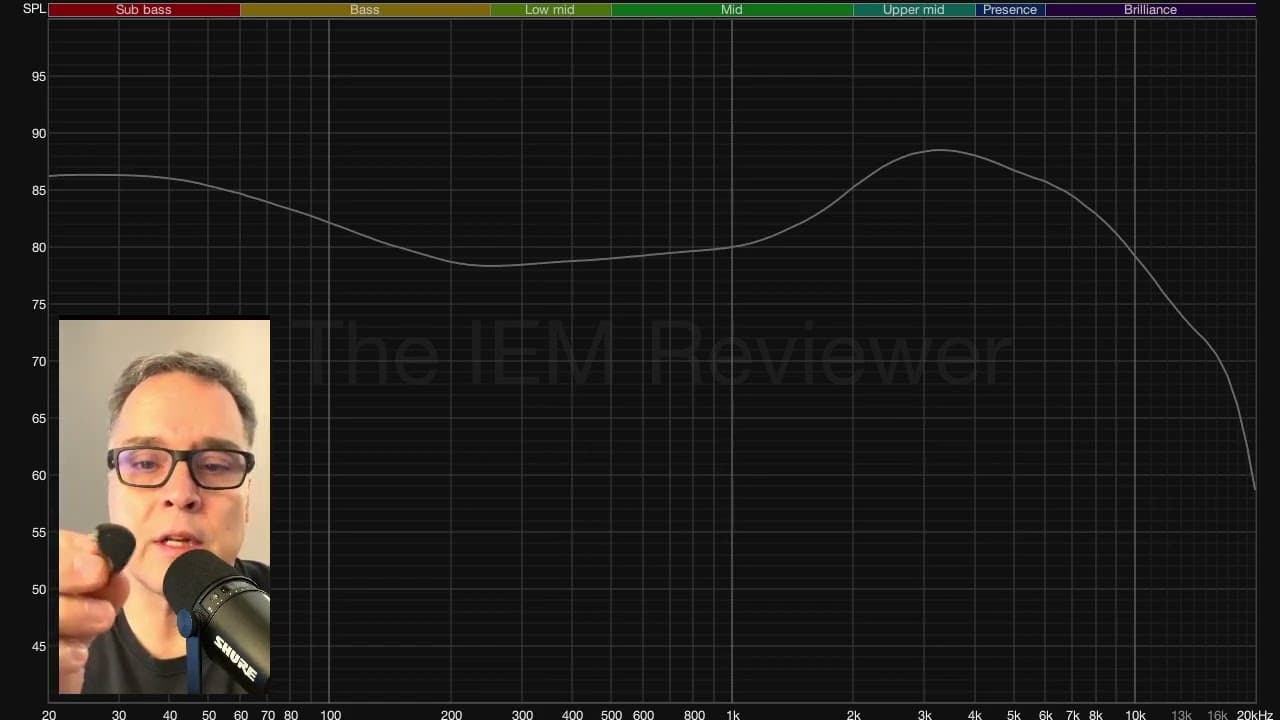The height and width of the screenshot is (720, 1280).
Task: Click the 95 dB axis value
Action: coord(39,76)
